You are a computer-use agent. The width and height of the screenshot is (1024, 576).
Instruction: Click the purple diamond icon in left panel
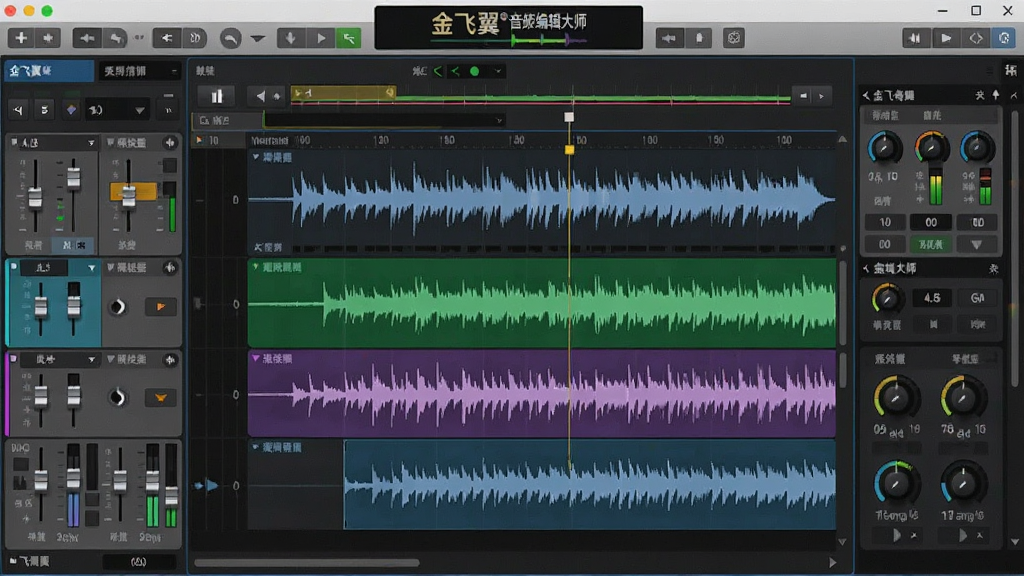(71, 110)
